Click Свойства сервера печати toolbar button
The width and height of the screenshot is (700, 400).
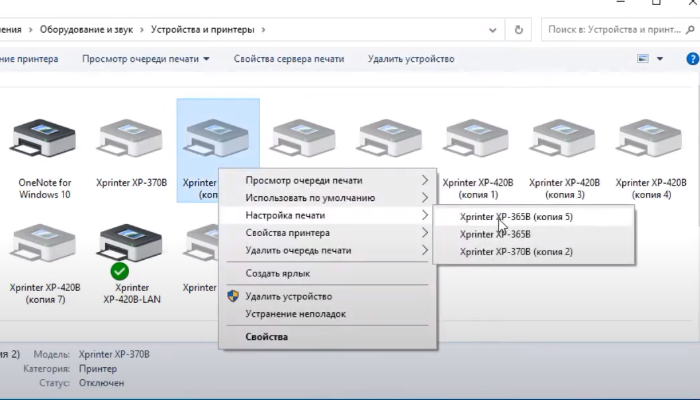289,59
